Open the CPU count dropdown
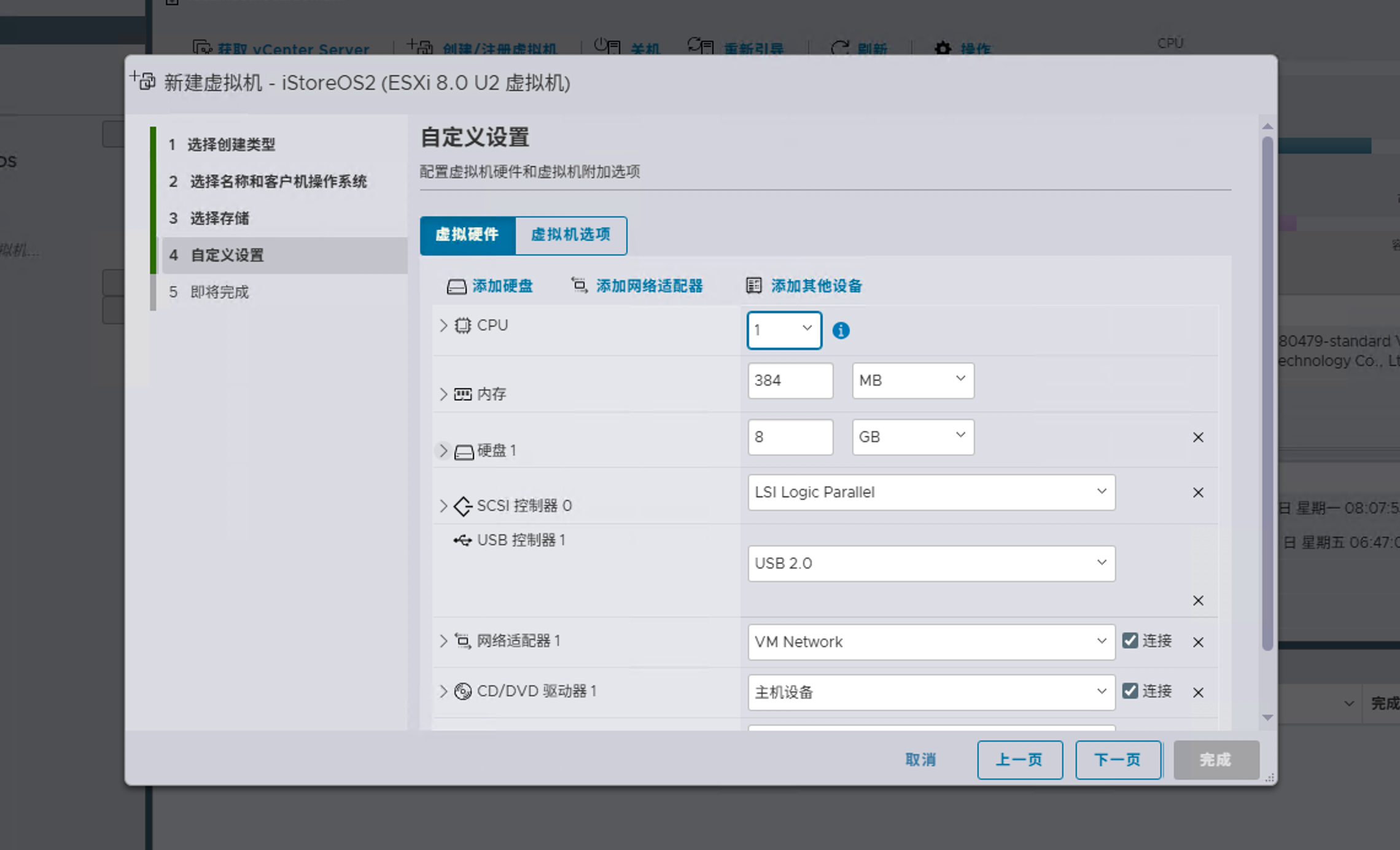The width and height of the screenshot is (1400, 850). (784, 330)
